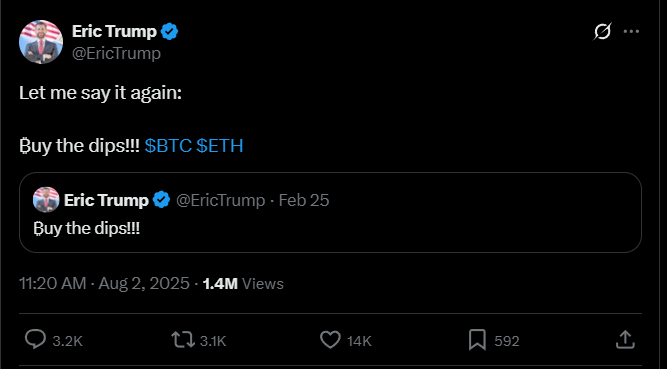The height and width of the screenshot is (369, 667).
Task: Click the blue verified badge beside Eric Trump
Action: click(x=169, y=31)
